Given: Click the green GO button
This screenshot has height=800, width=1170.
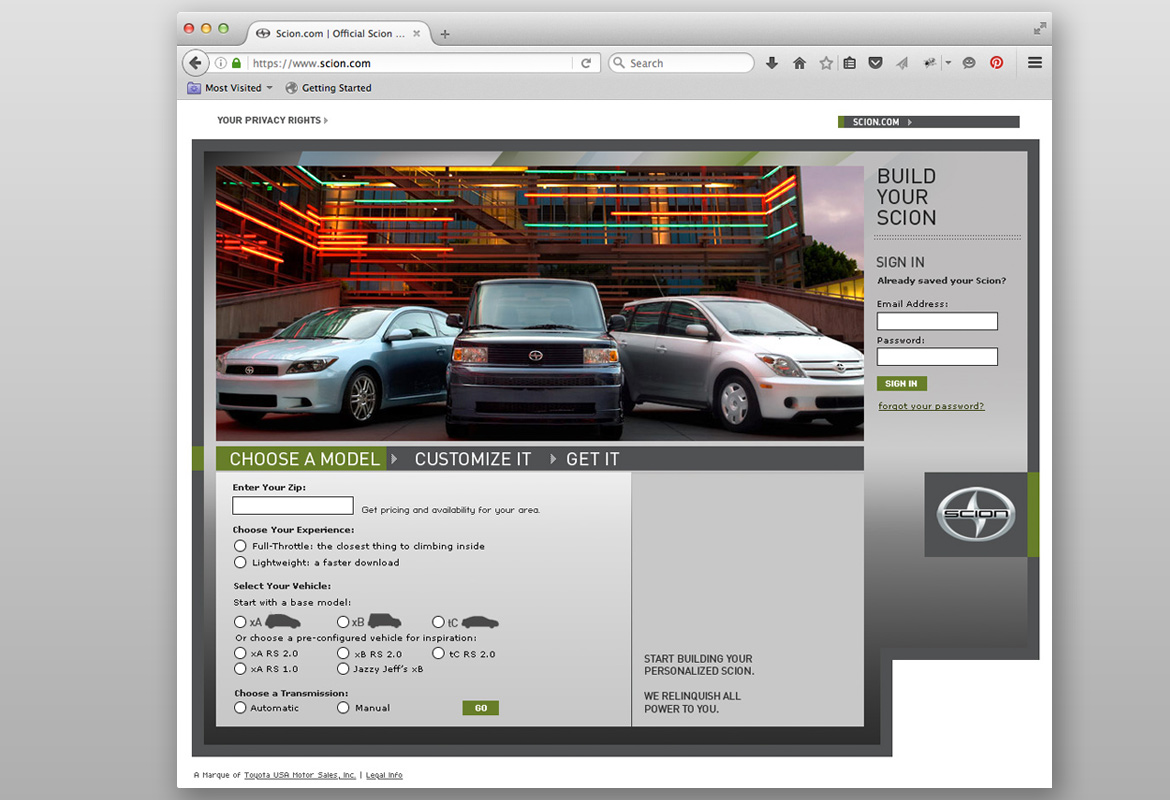Looking at the screenshot, I should [481, 708].
